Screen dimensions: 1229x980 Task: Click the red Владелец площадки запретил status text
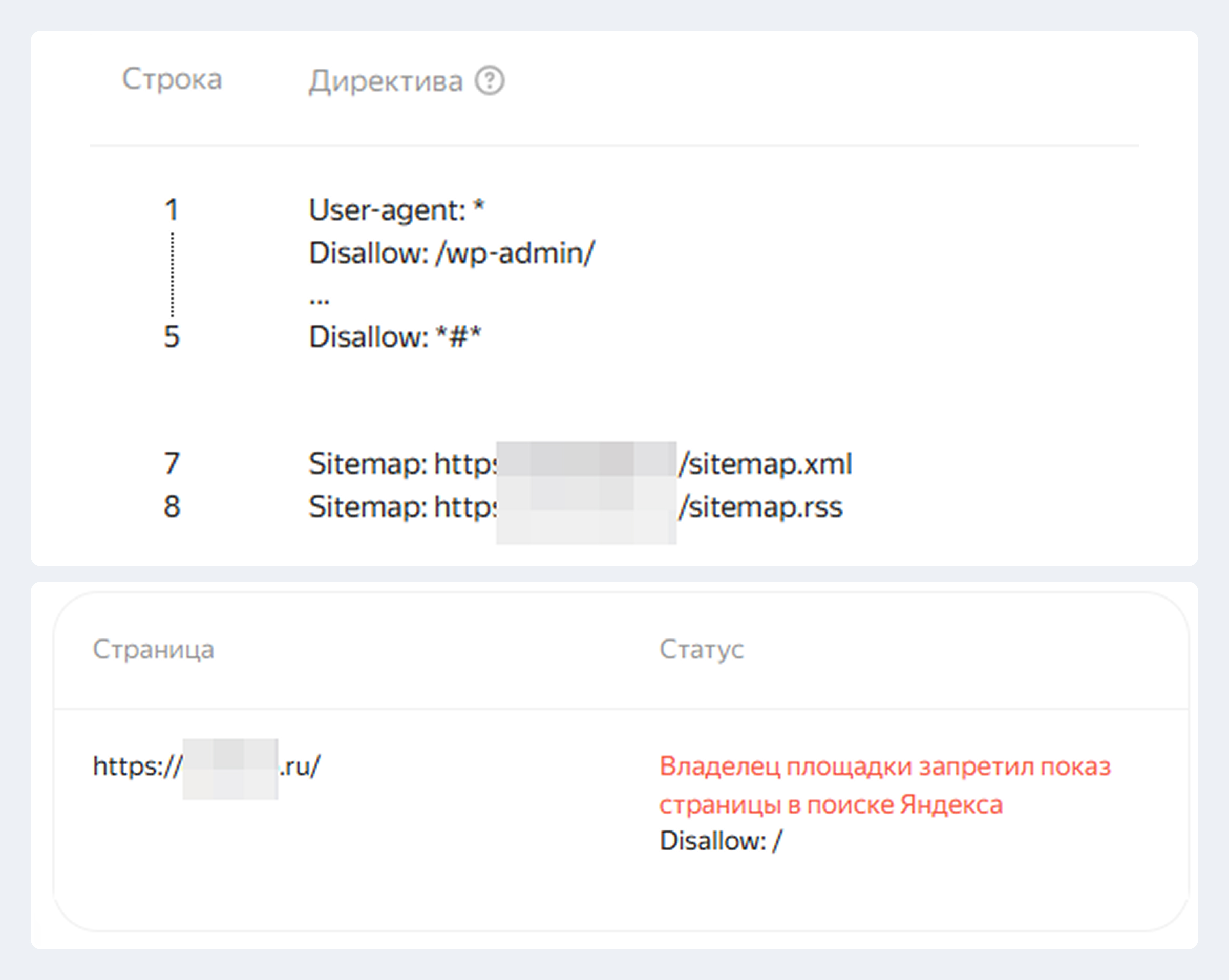click(885, 766)
